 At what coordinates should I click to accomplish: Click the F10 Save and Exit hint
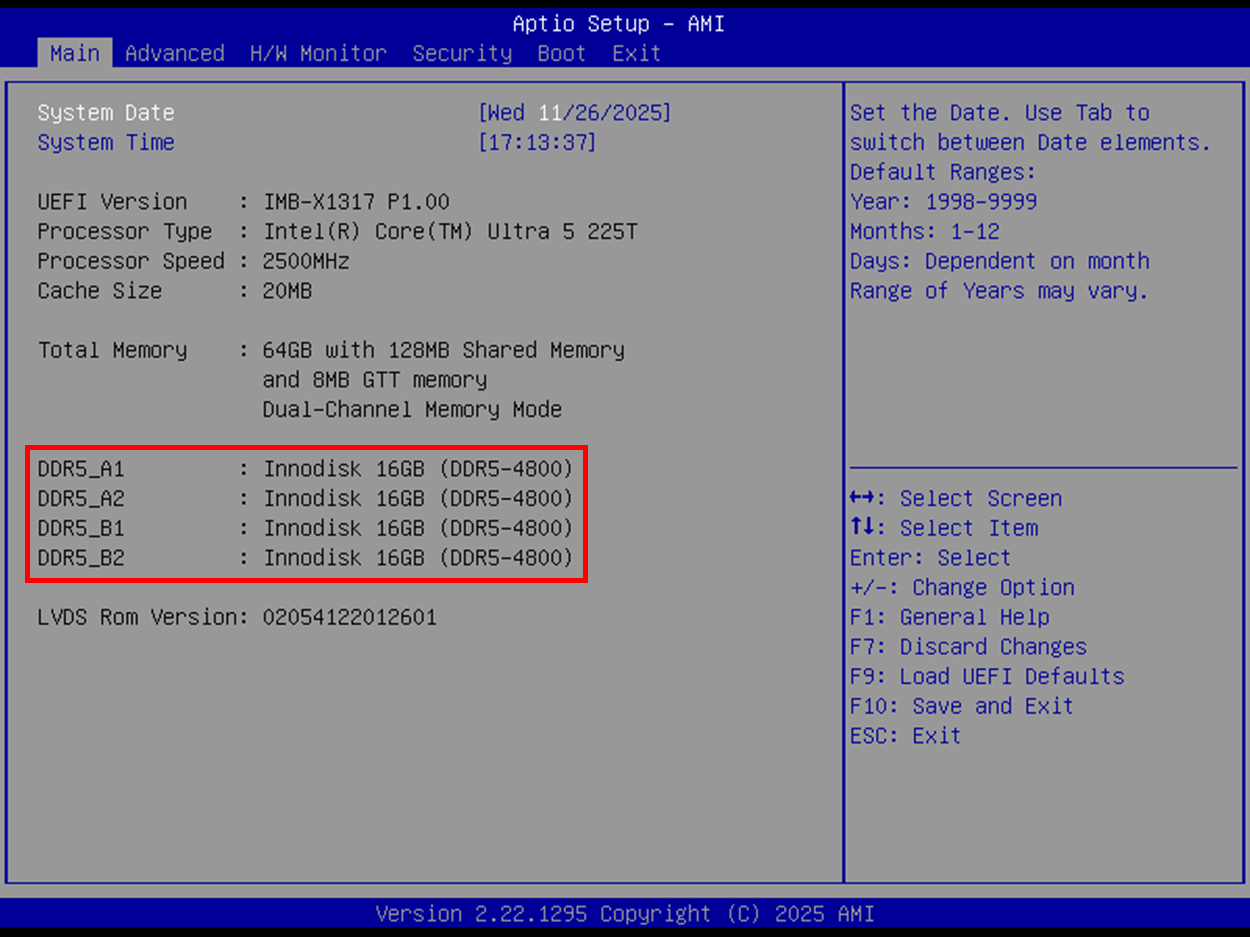(961, 706)
